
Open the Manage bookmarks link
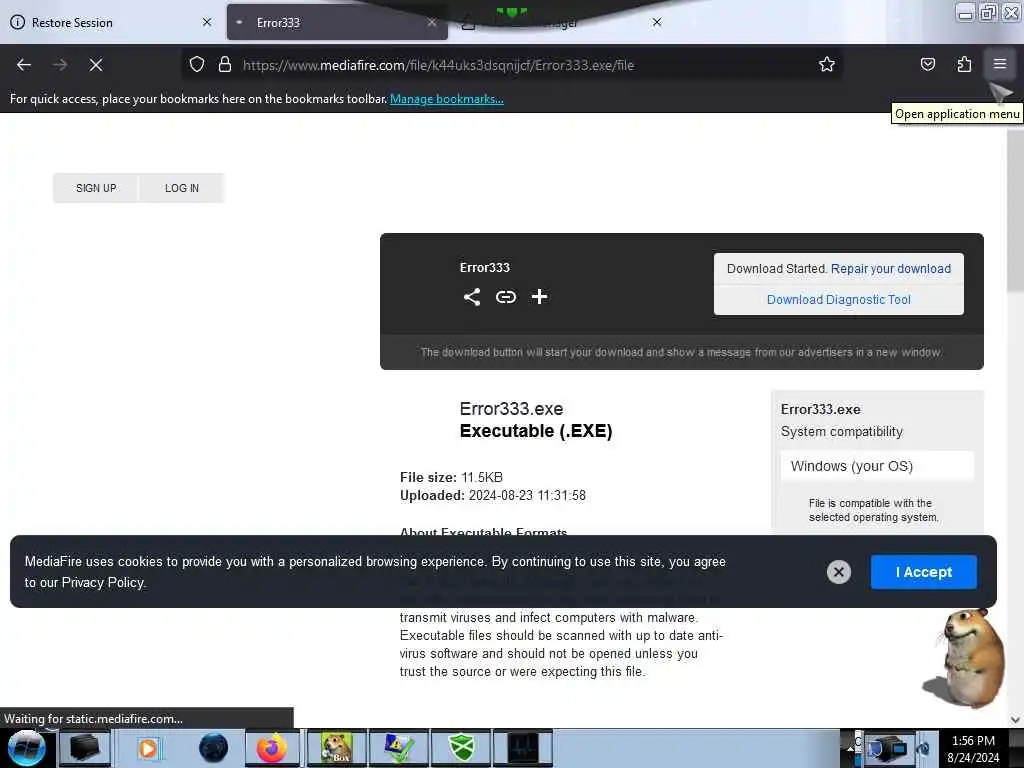(x=447, y=99)
